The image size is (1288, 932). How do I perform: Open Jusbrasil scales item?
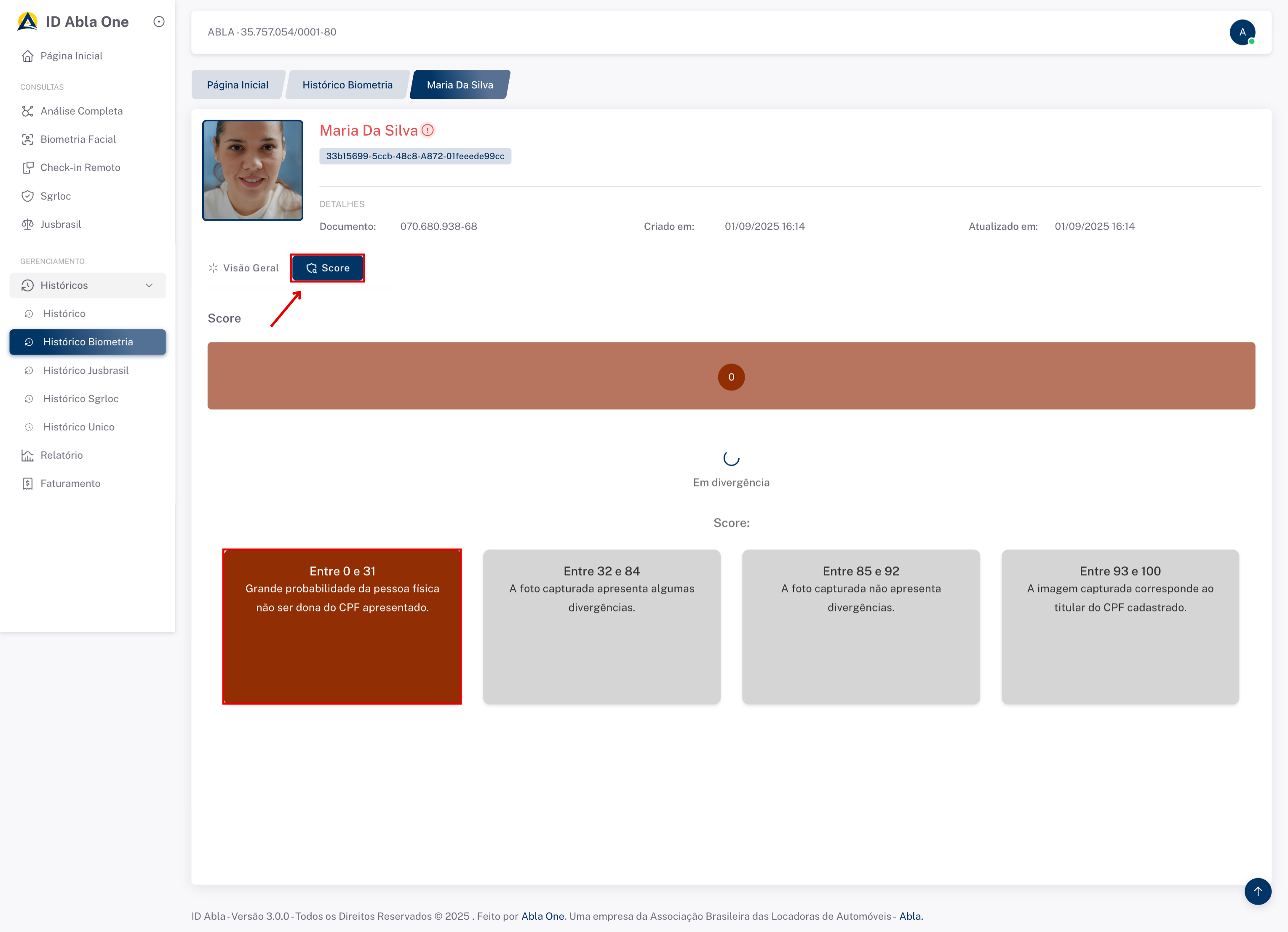[x=60, y=224]
